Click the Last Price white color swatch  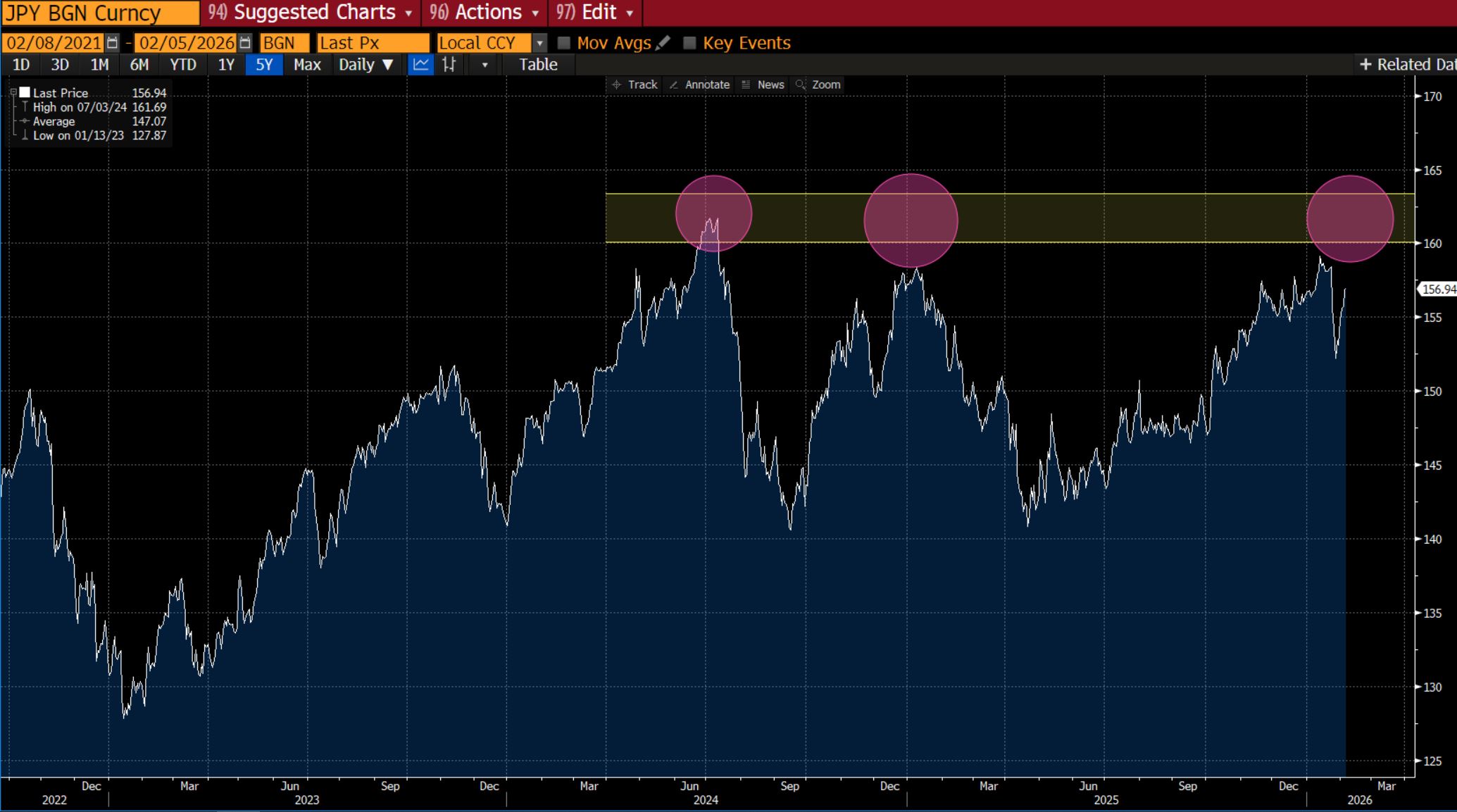tap(25, 92)
